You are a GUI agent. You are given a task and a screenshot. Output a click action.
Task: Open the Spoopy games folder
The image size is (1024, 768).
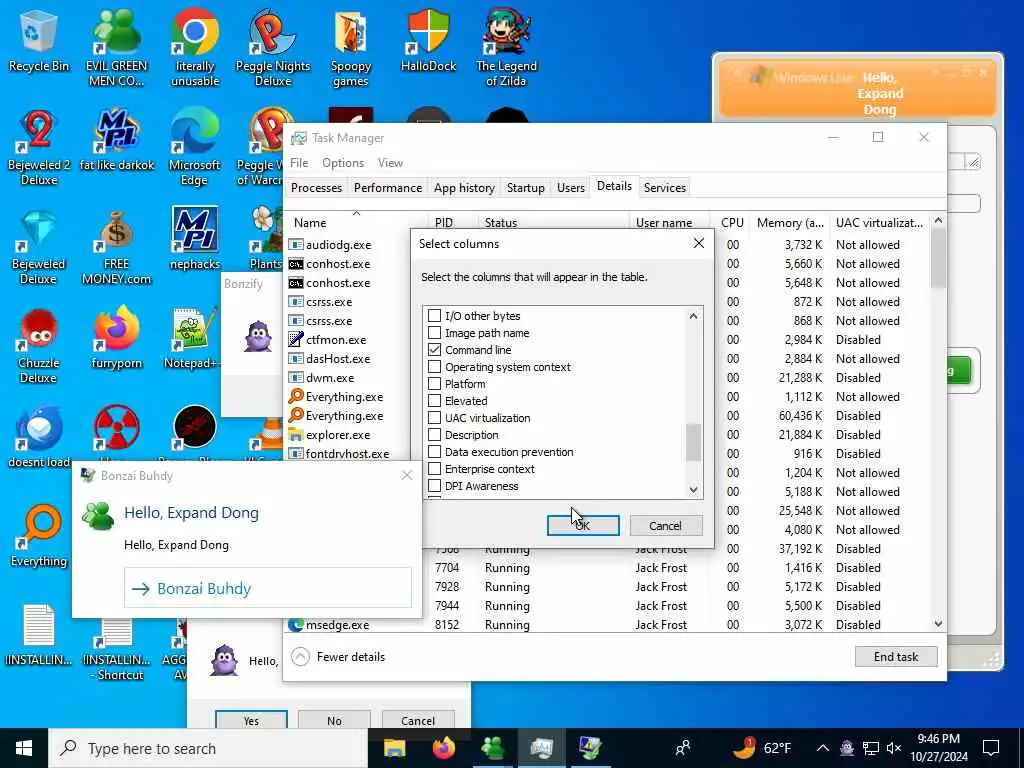351,49
